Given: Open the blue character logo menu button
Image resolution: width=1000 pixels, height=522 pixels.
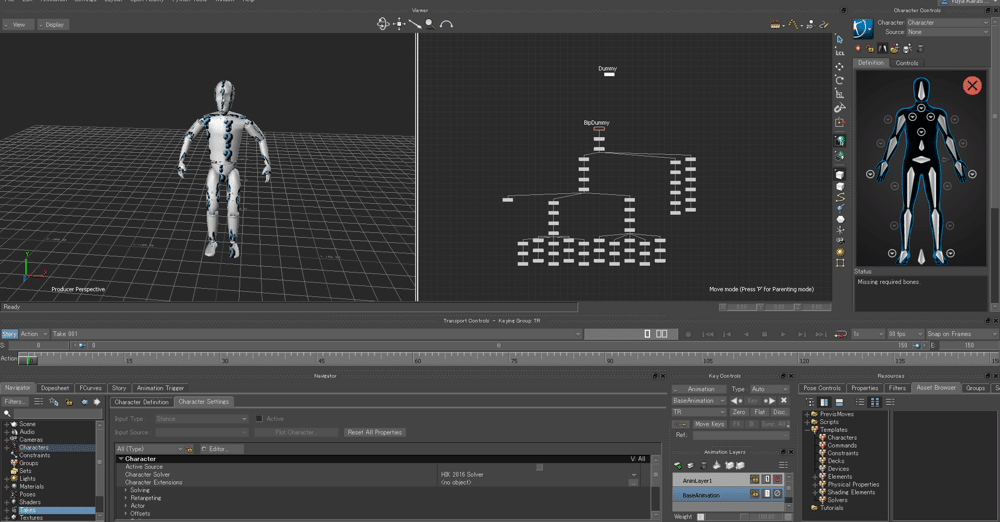Looking at the screenshot, I should tap(863, 28).
